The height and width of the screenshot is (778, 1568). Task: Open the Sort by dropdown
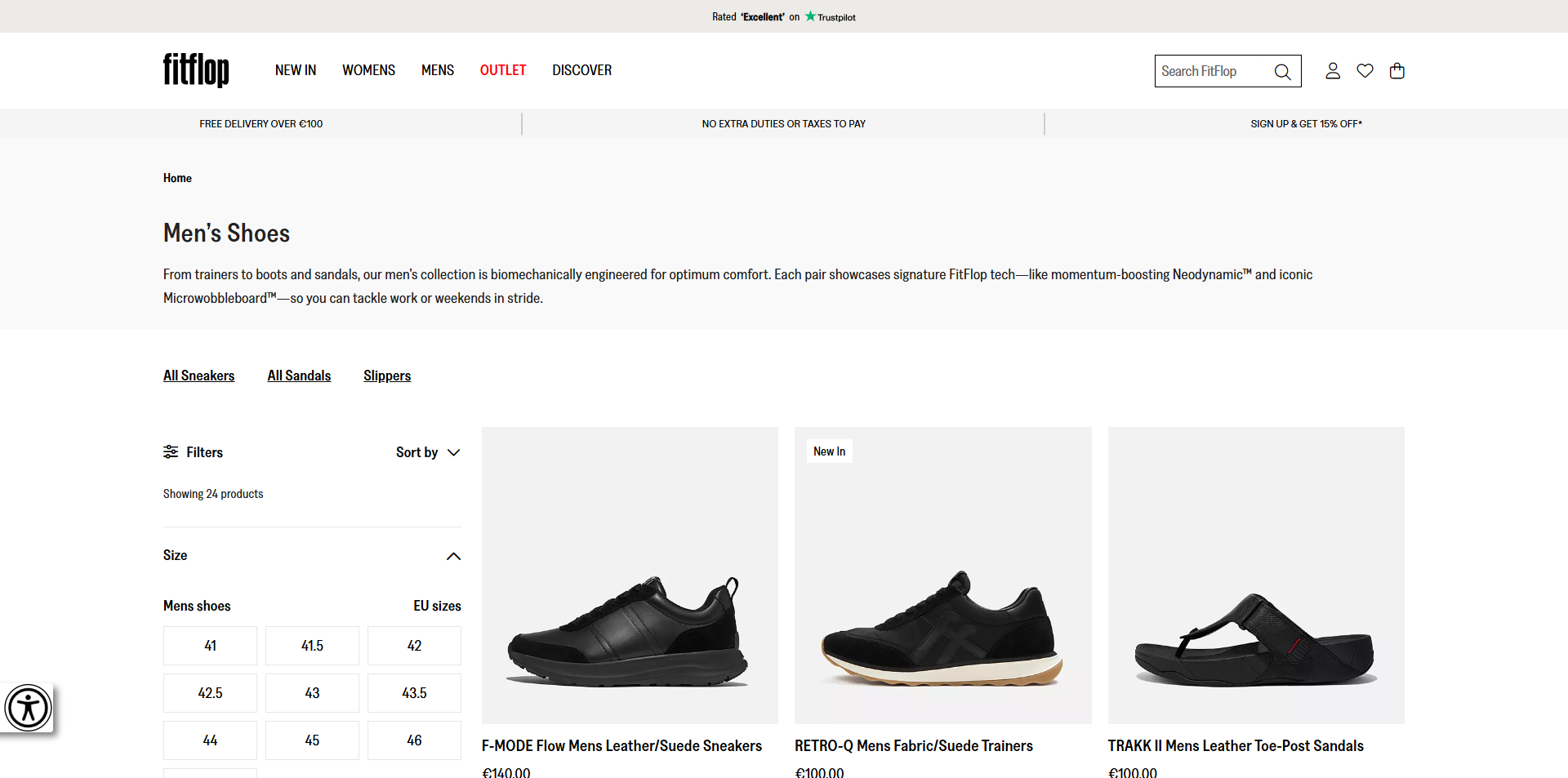point(428,452)
